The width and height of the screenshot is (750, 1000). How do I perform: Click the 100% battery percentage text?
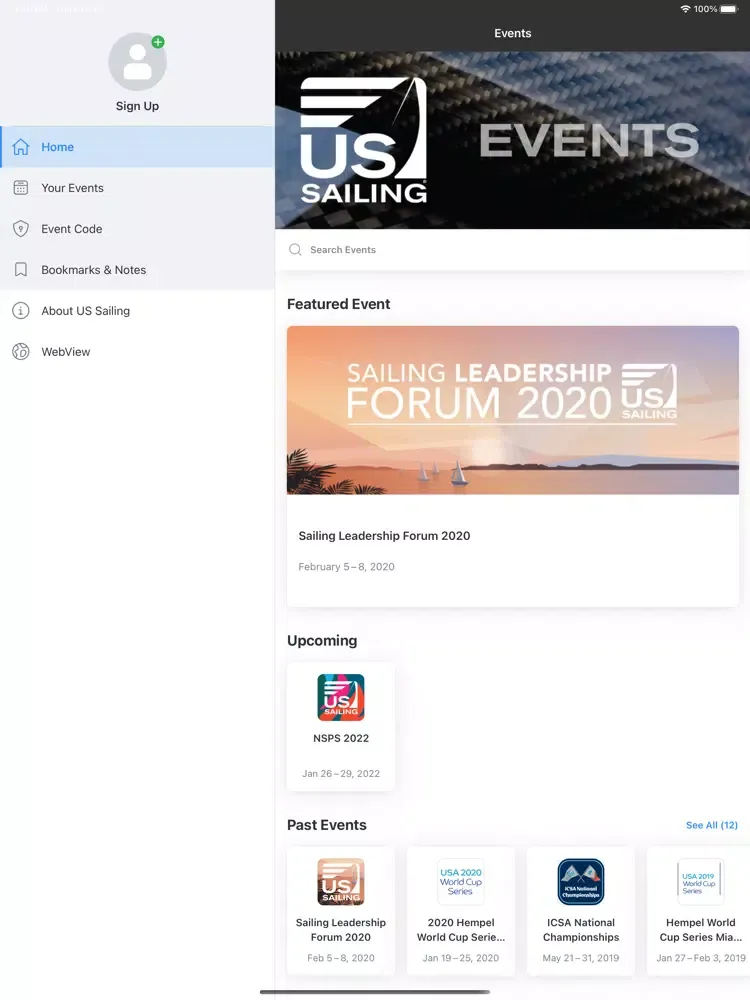tap(705, 9)
